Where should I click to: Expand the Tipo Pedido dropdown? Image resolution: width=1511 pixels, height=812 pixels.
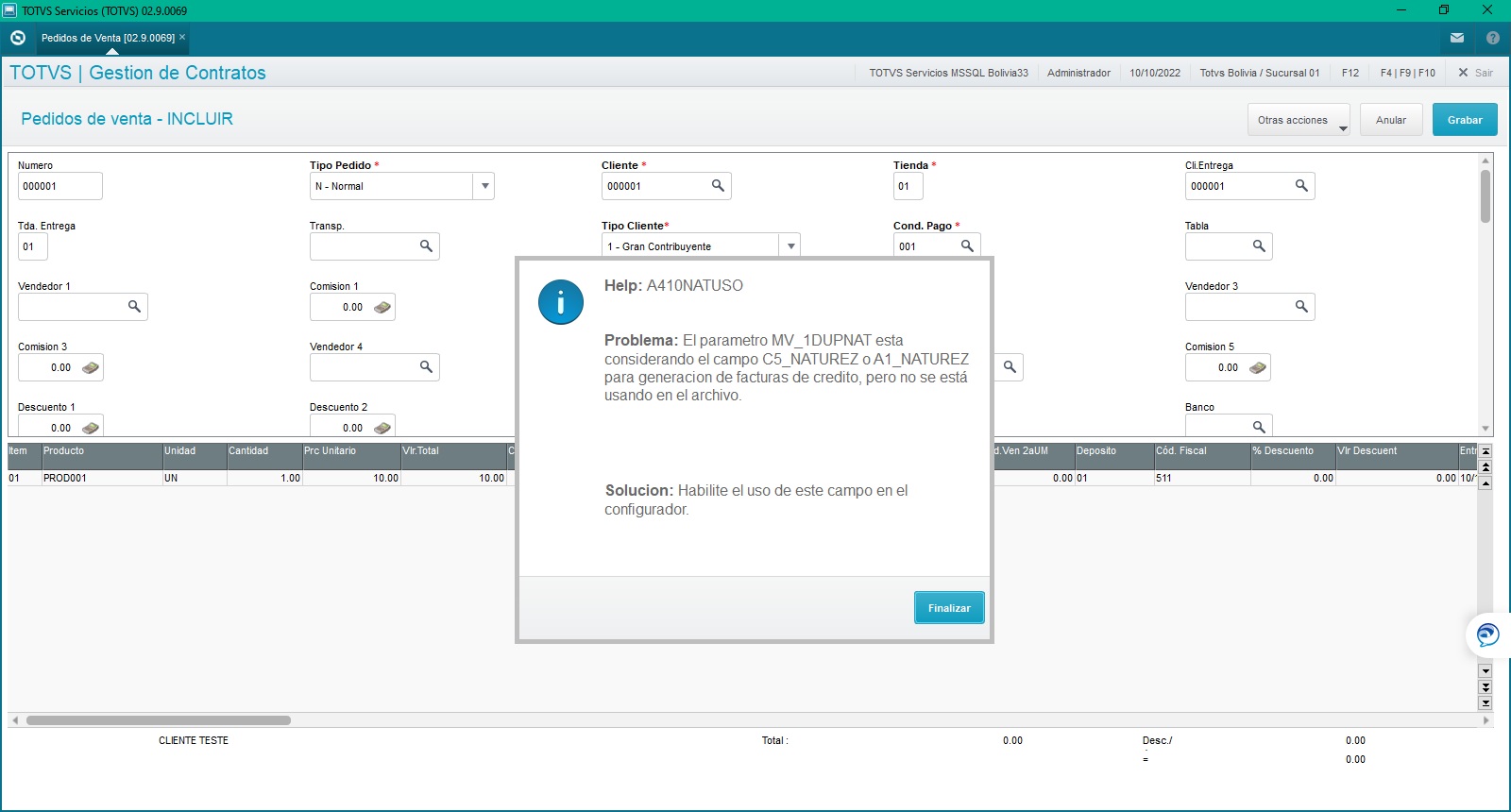(x=484, y=186)
